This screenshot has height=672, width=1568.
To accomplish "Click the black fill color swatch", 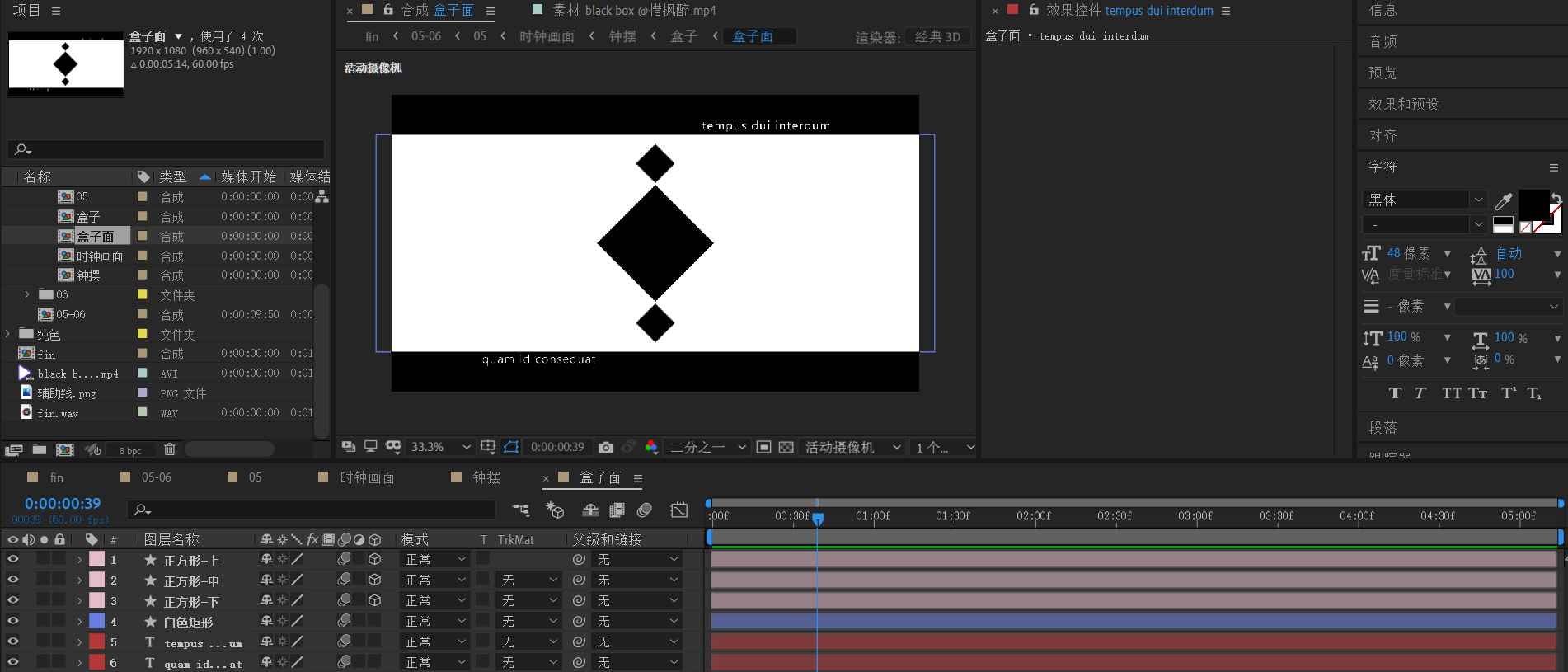I will 1533,204.
